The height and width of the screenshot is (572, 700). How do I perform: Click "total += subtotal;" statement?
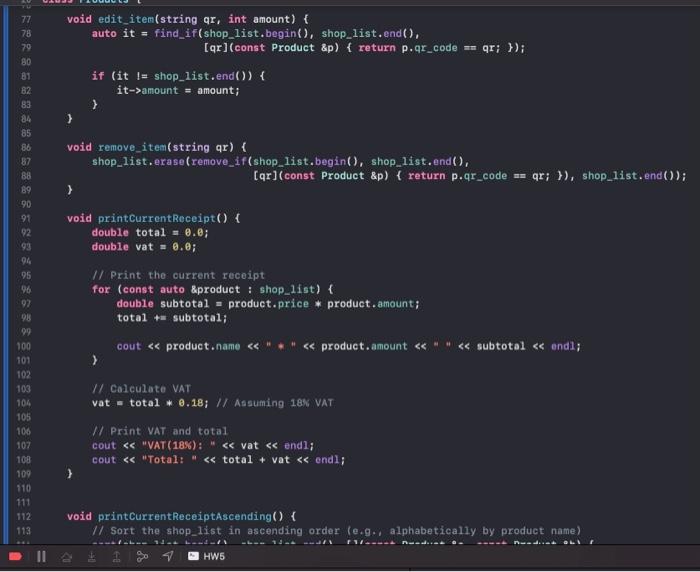pos(172,318)
